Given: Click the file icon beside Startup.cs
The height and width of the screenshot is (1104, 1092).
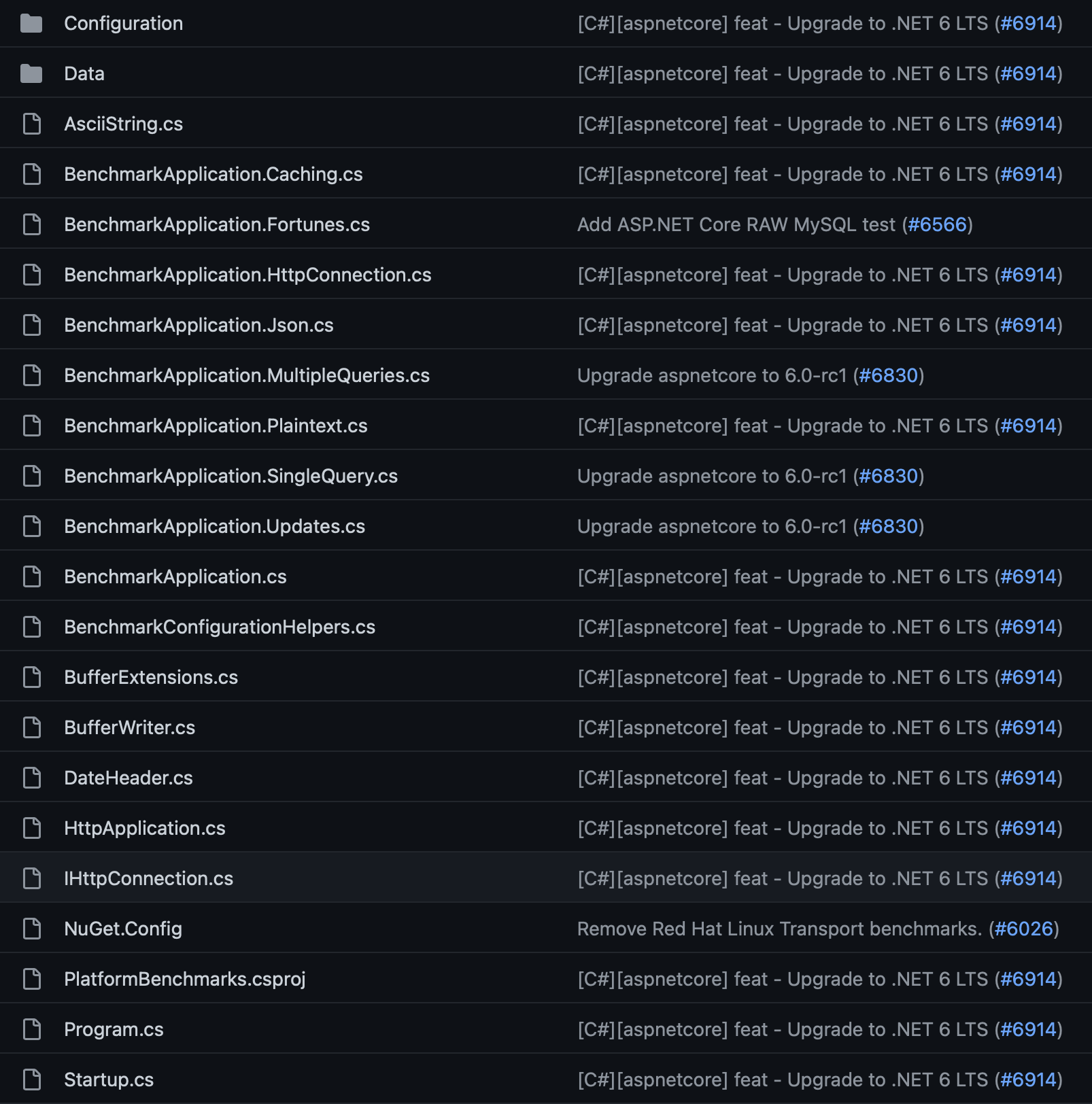Looking at the screenshot, I should 32,1080.
